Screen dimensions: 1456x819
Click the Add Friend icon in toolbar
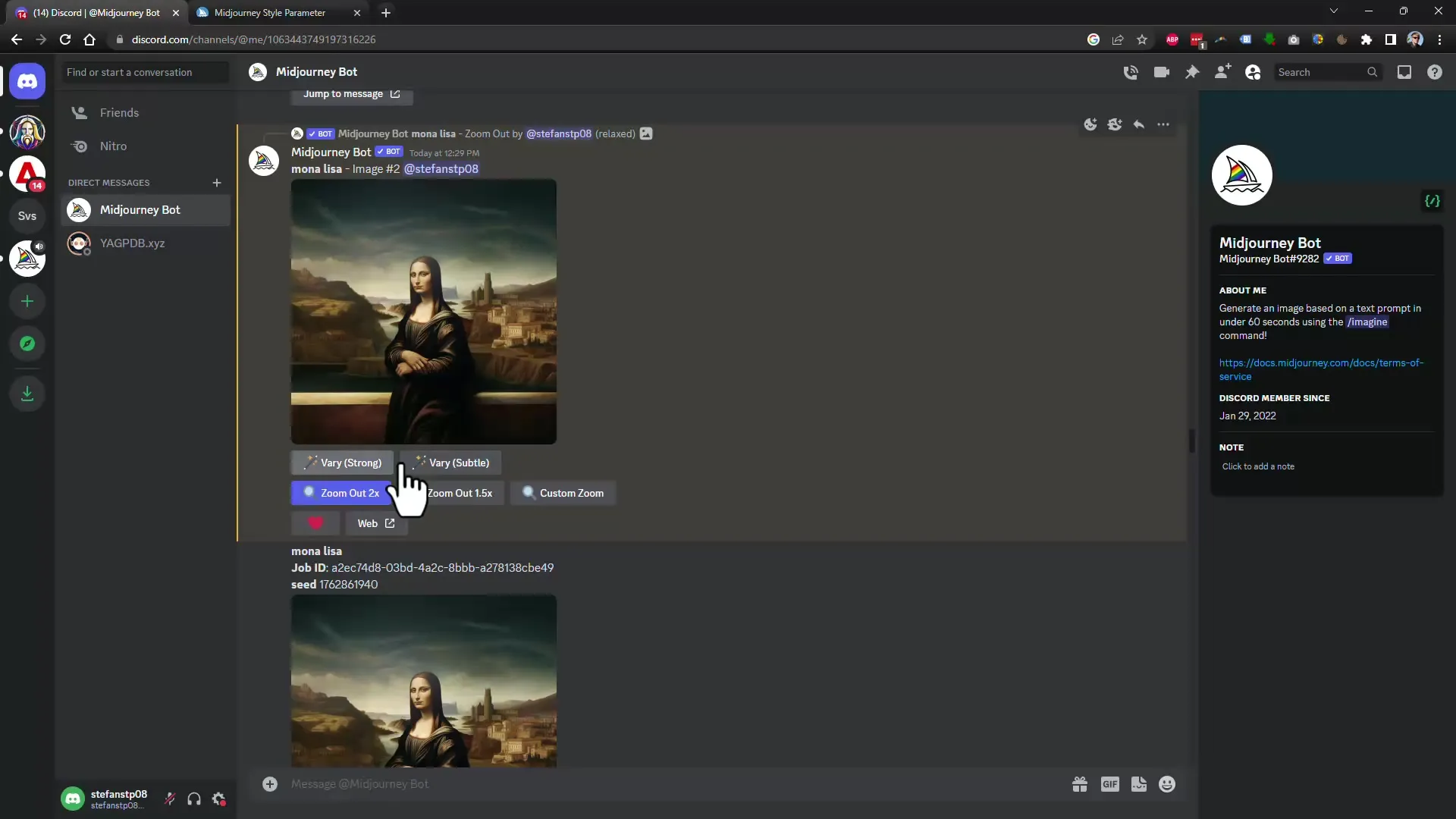click(x=1222, y=71)
